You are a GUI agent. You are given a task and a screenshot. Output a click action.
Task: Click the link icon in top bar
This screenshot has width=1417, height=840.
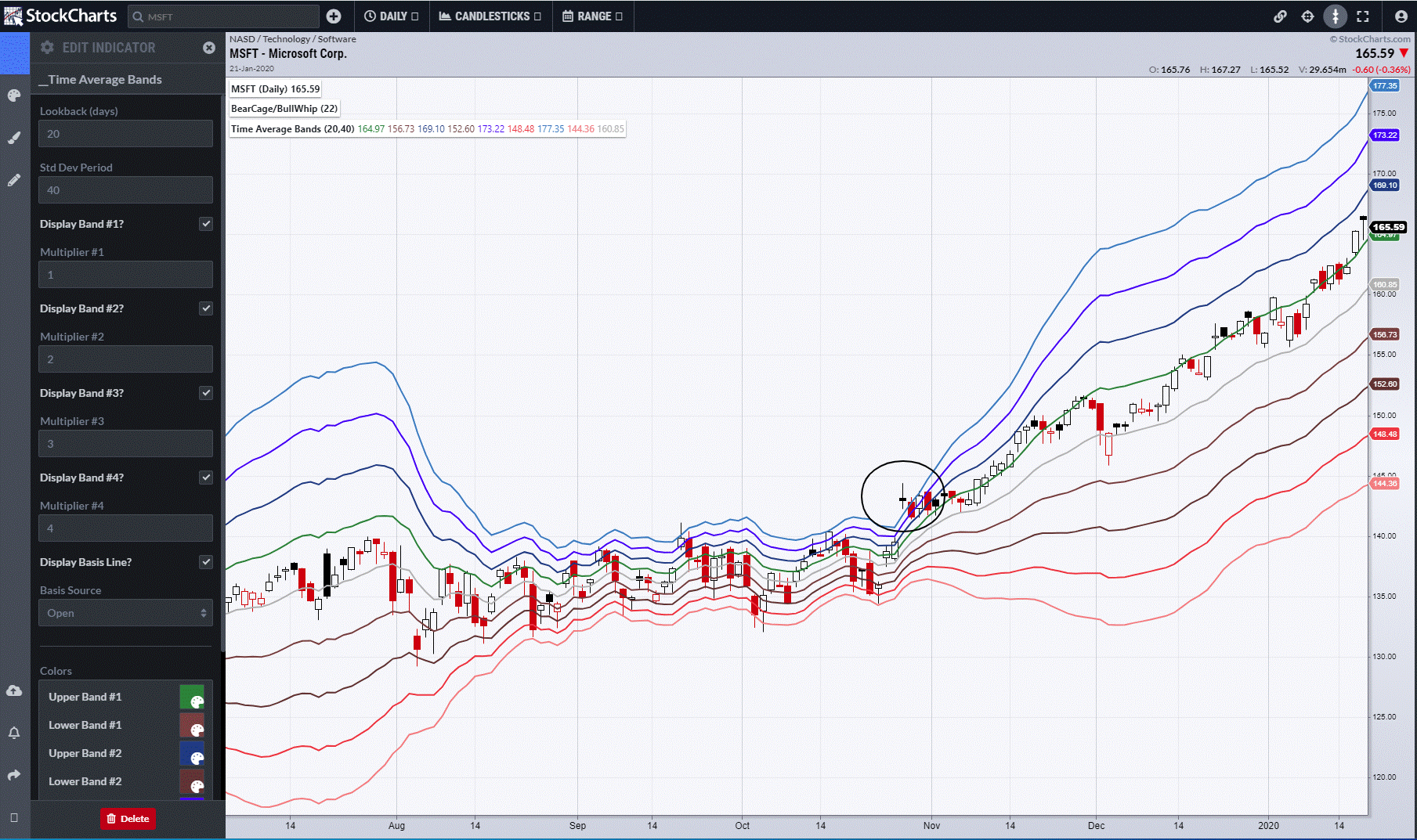pos(1280,16)
